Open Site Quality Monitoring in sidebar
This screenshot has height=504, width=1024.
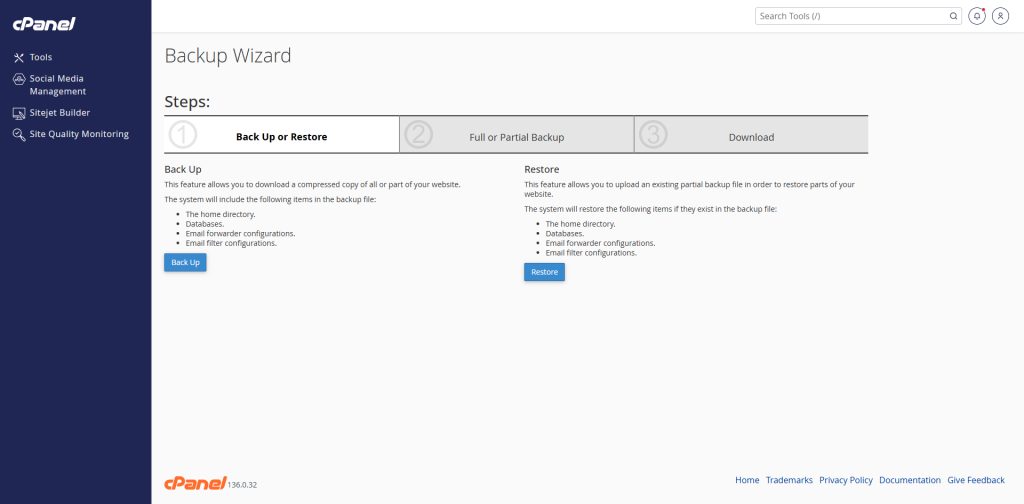(79, 134)
